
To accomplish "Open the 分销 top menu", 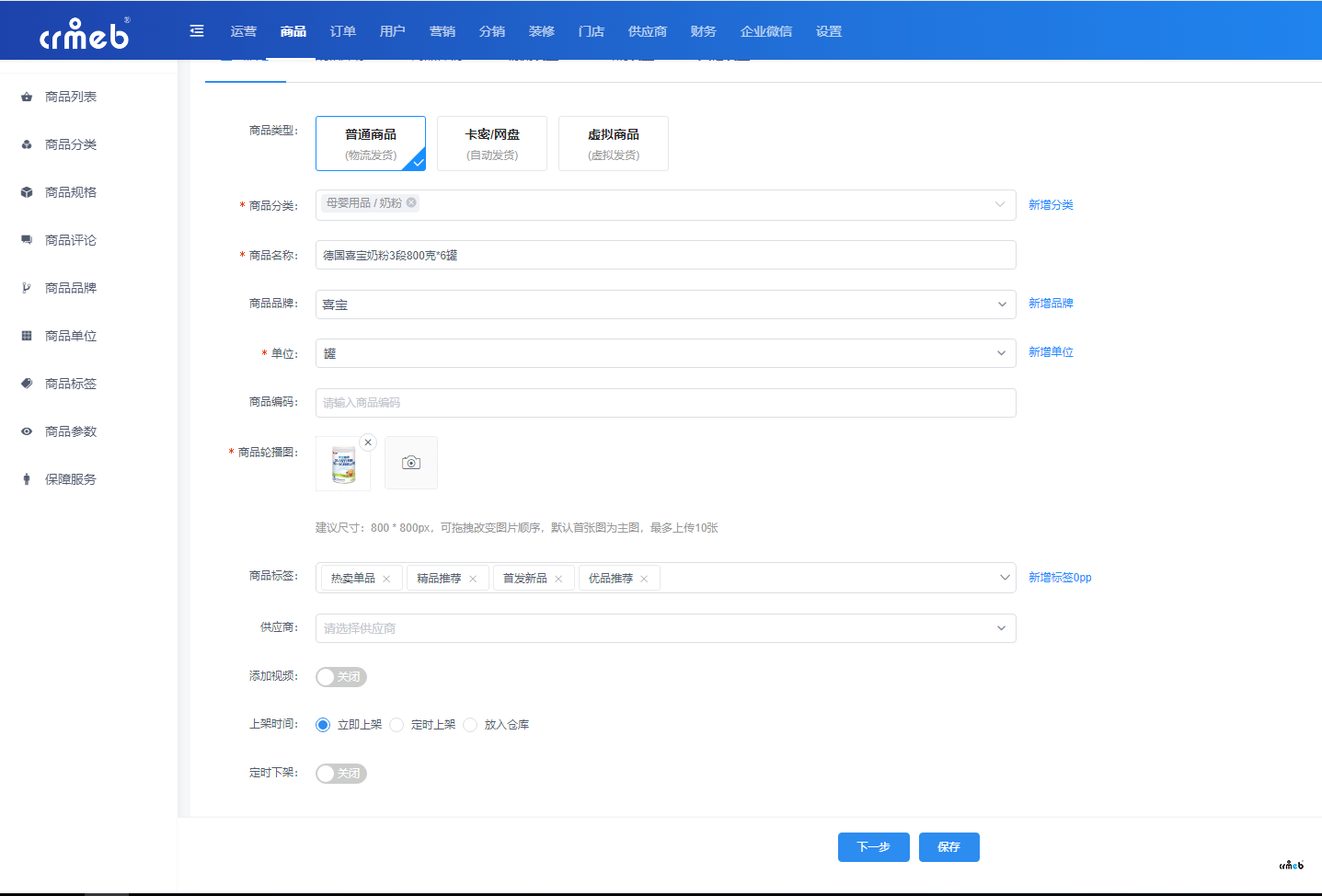I will [492, 31].
